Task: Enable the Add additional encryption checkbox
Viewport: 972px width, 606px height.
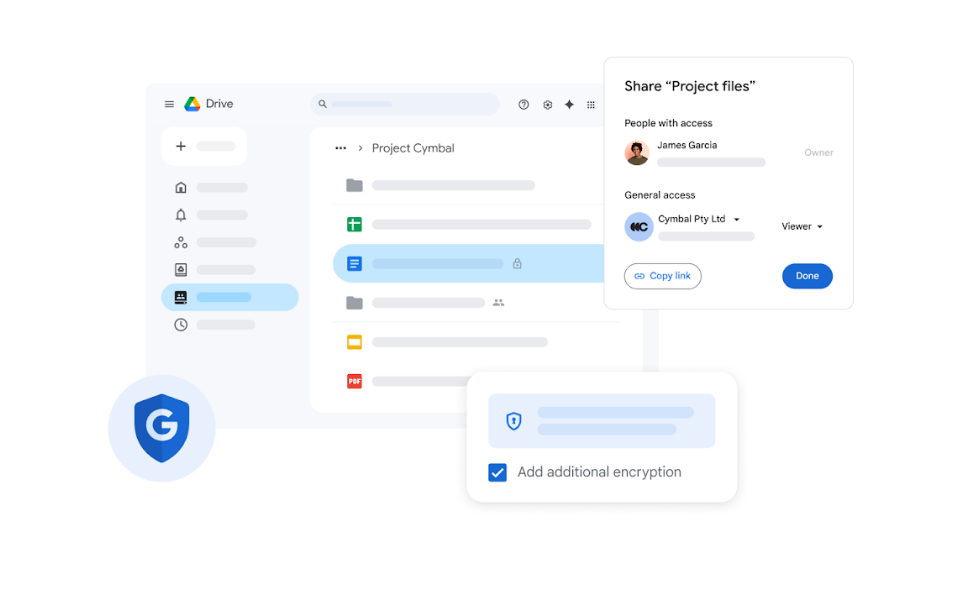Action: (x=497, y=472)
